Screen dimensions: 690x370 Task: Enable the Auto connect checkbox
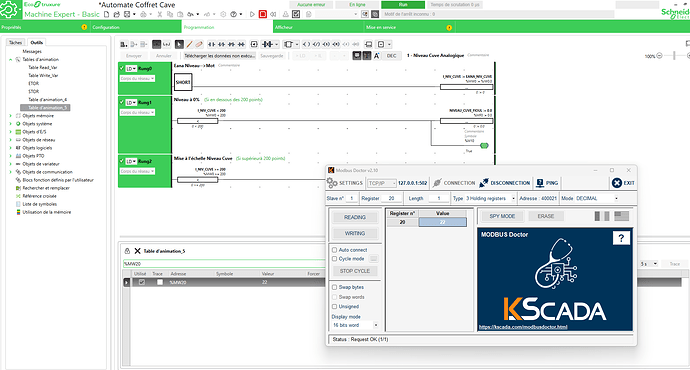(334, 250)
